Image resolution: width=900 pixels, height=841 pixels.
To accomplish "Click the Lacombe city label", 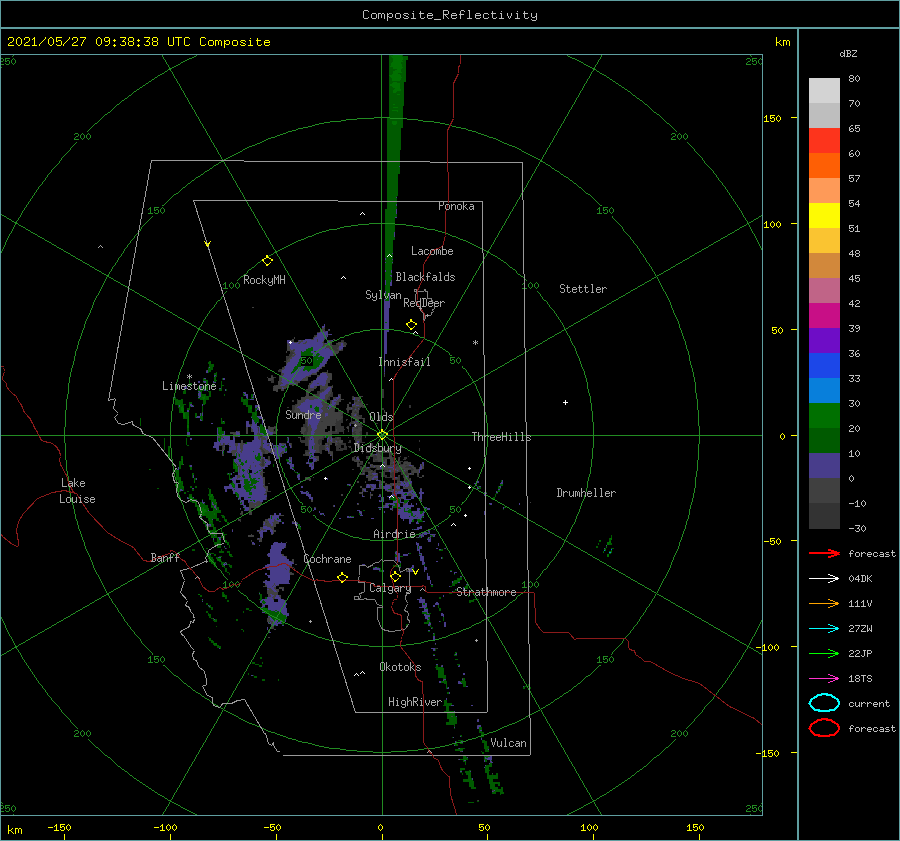I will point(432,251).
